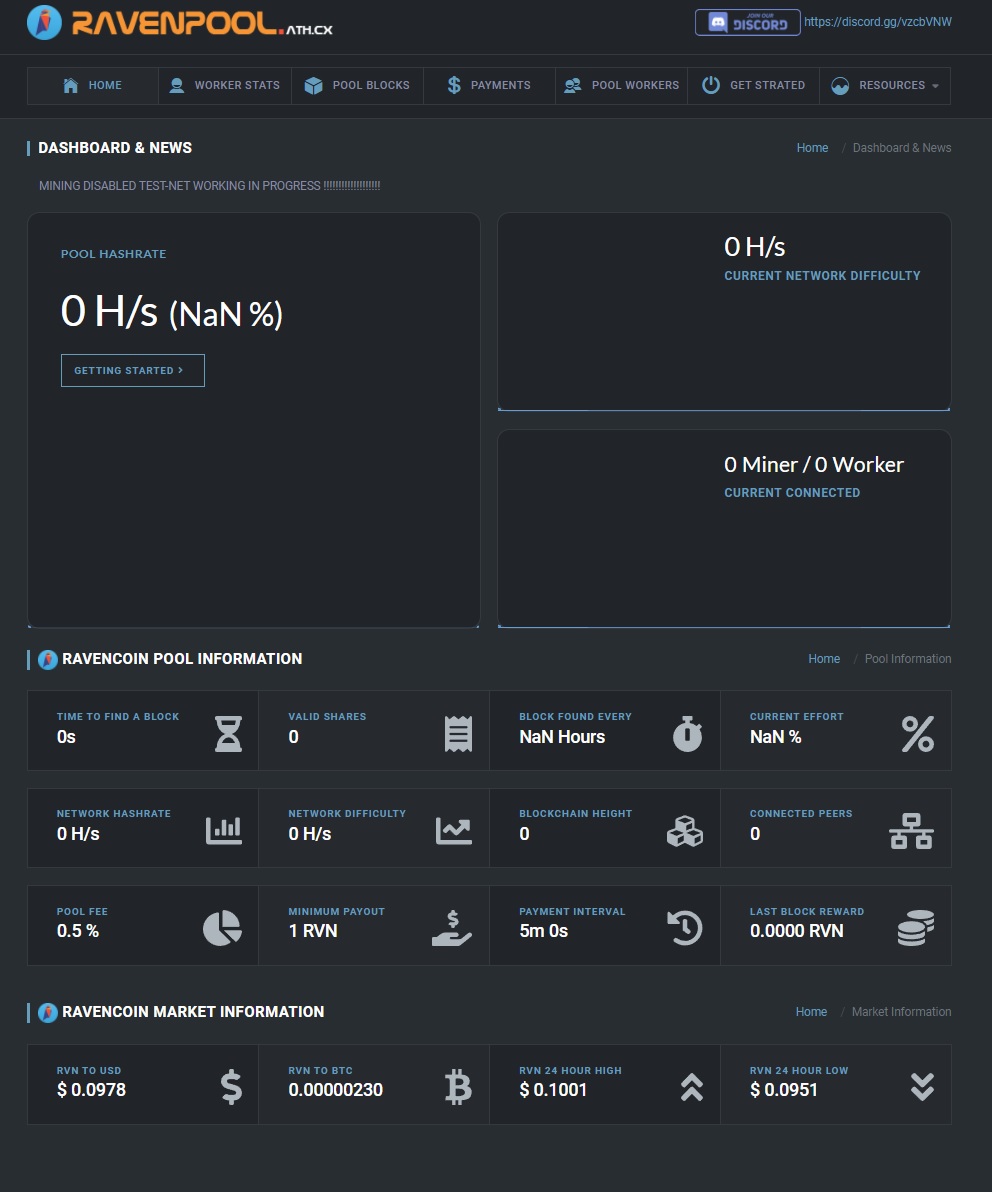Click the RavenPool logo in header
The height and width of the screenshot is (1192, 992).
click(x=180, y=22)
